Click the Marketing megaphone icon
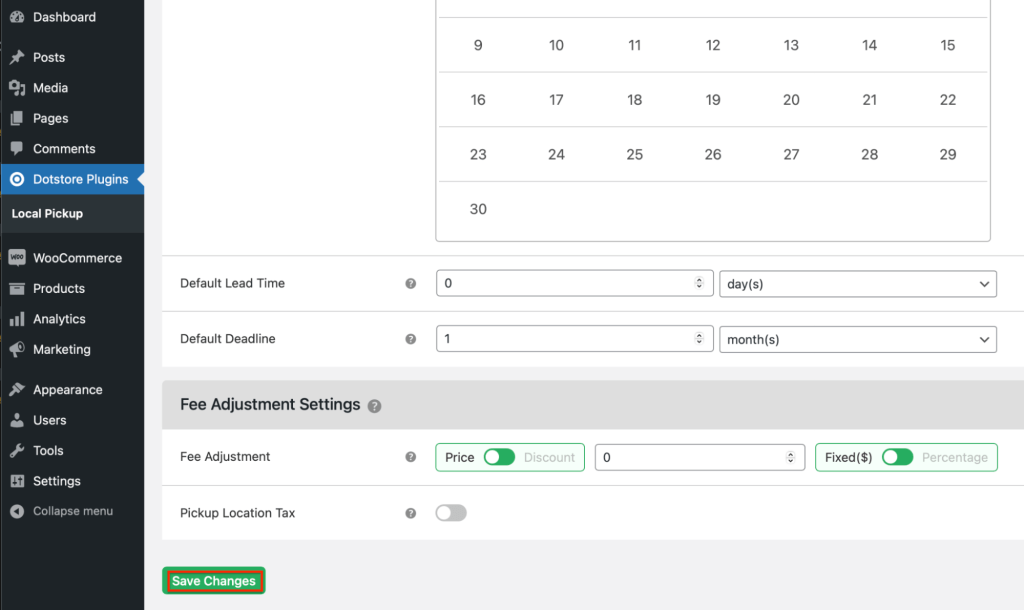Screen dimensions: 1024x610 coord(17,350)
